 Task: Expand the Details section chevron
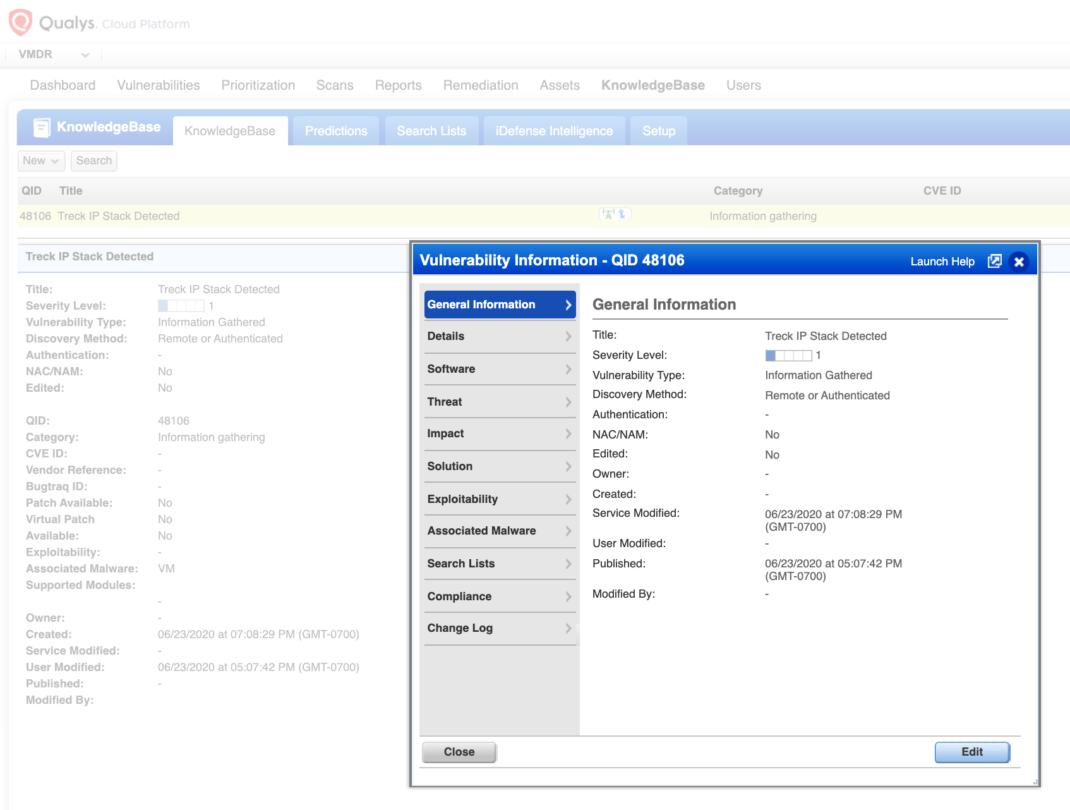point(568,337)
